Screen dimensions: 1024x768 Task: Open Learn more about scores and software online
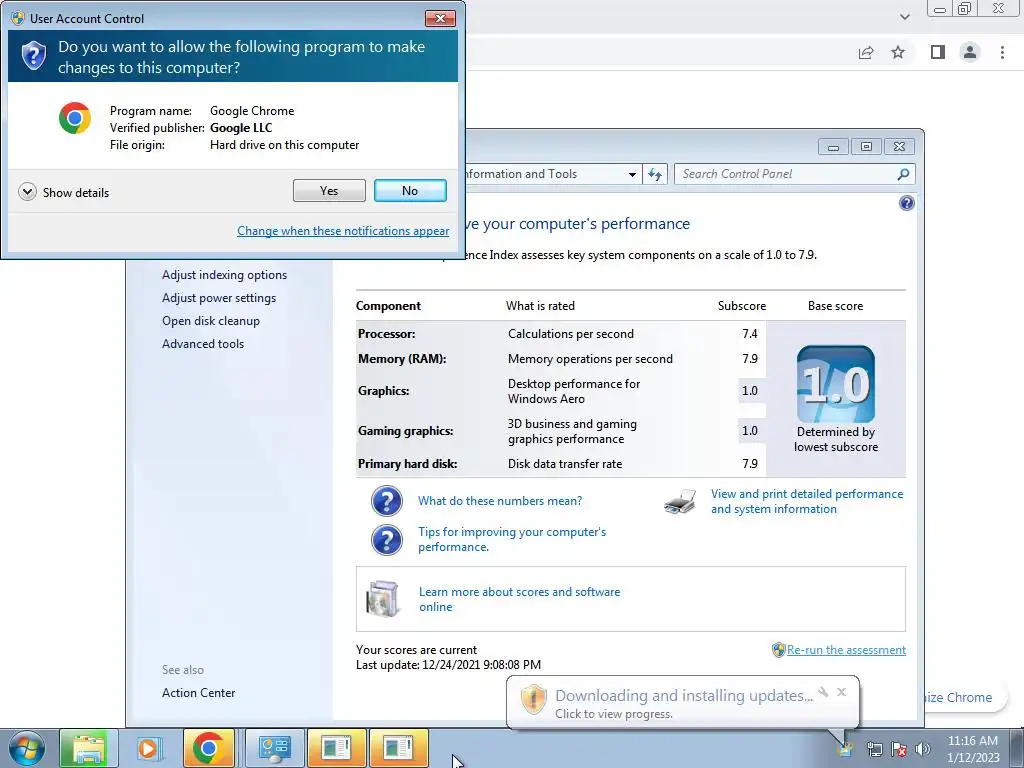[519, 600]
